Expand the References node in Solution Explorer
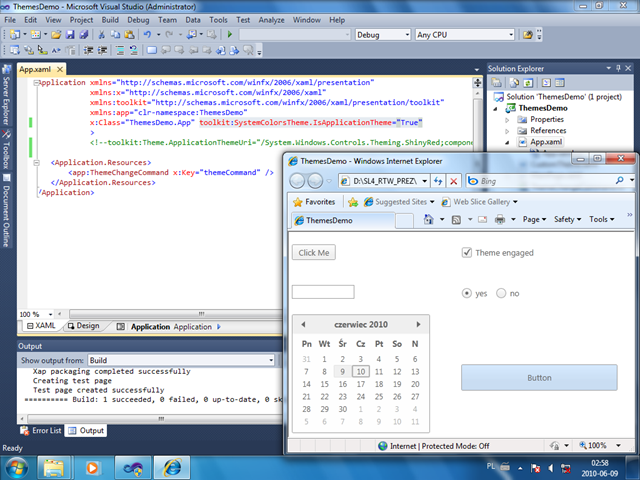640x480 pixels. point(507,131)
